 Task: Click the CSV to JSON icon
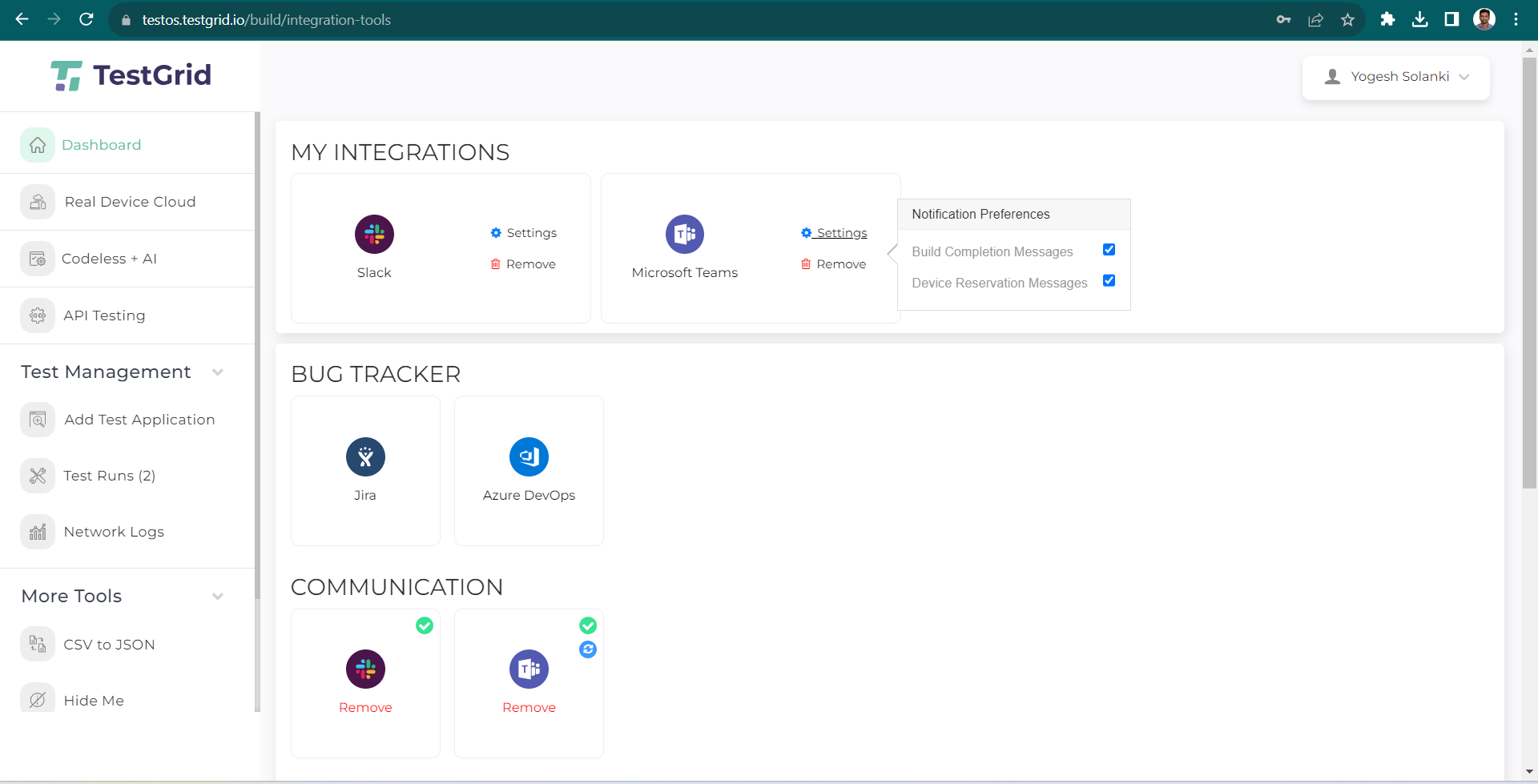tap(38, 644)
